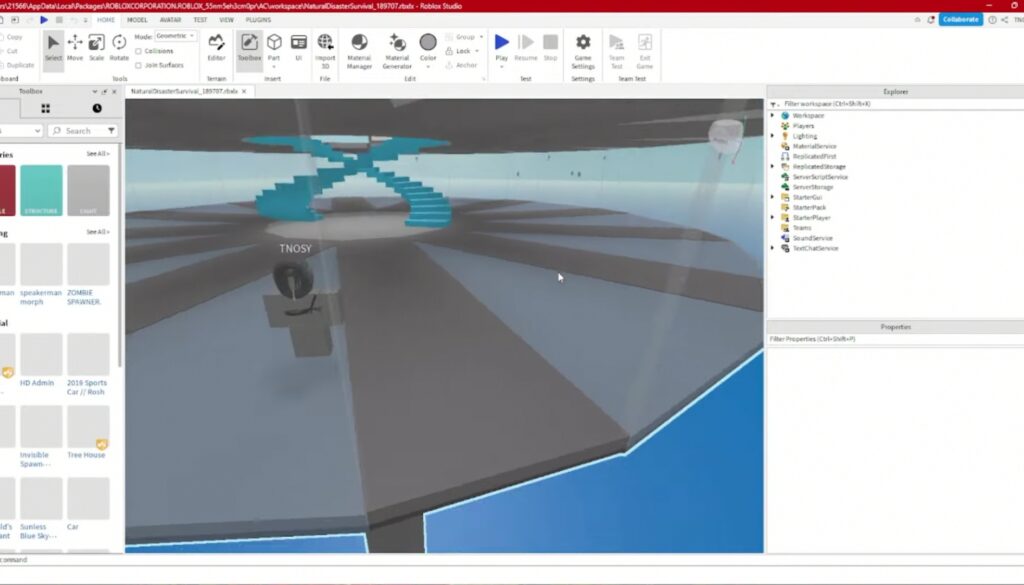Switch to the MODEL ribbon tab
Image resolution: width=1024 pixels, height=585 pixels.
[137, 20]
